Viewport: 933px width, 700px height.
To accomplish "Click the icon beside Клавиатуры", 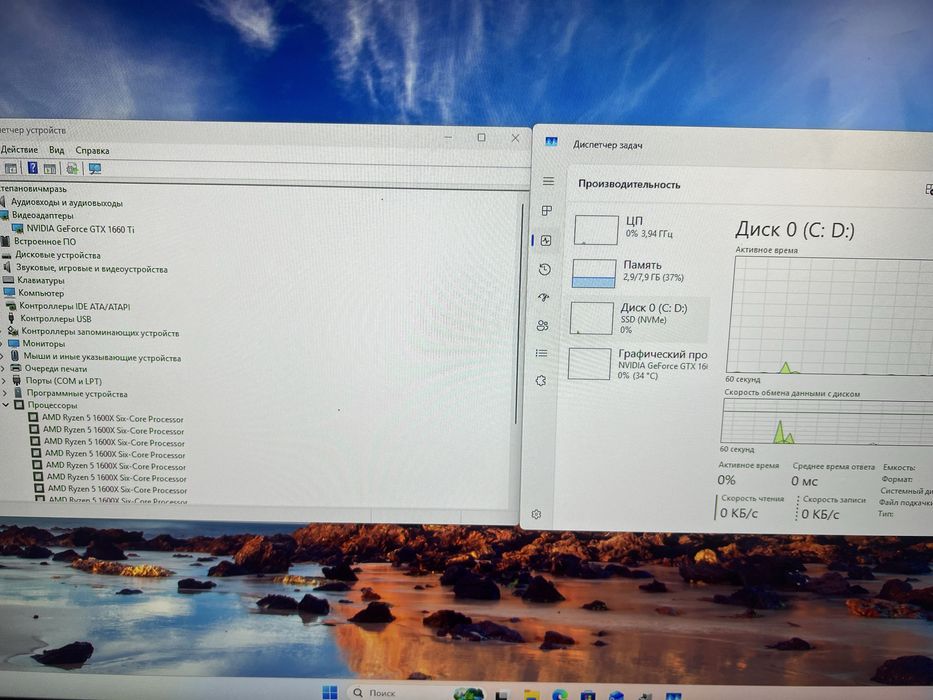I will [x=8, y=280].
